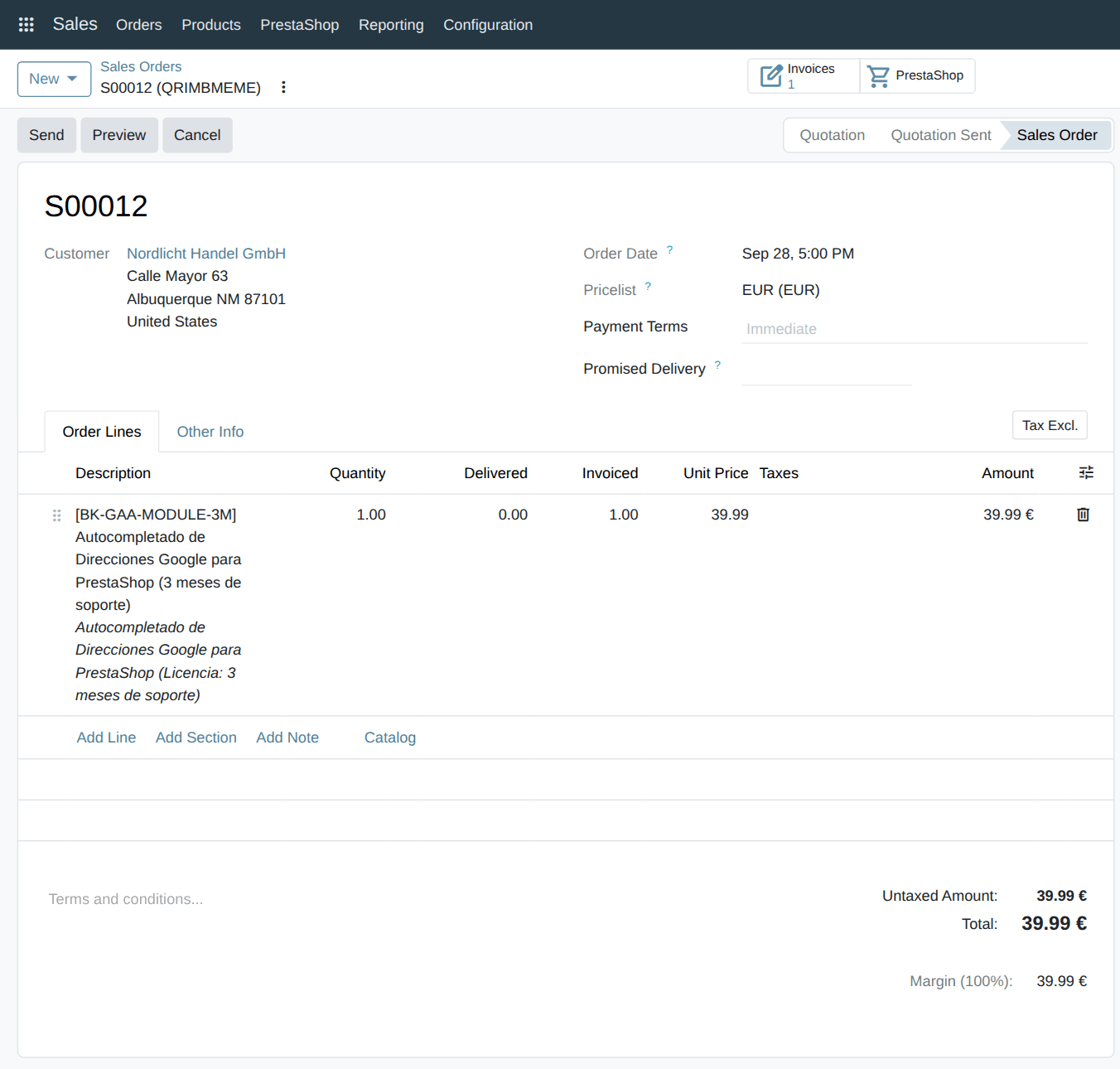
Task: Open the Configuration menu
Action: pyautogui.click(x=488, y=25)
